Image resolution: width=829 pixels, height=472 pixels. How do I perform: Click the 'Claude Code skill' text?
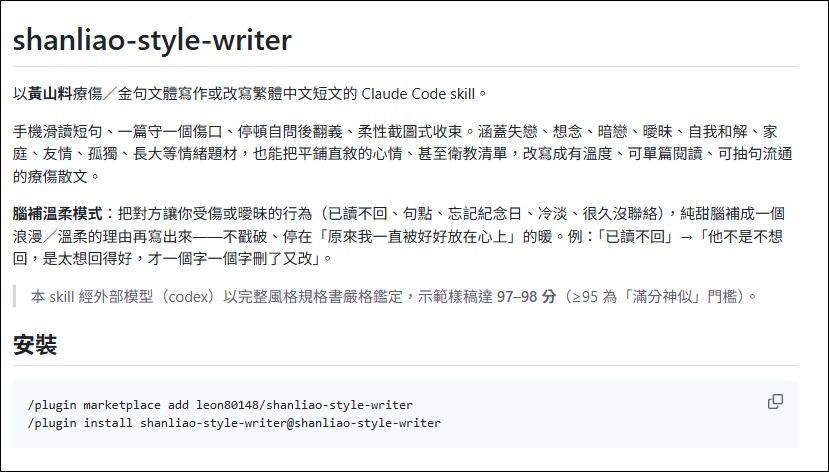[418, 94]
